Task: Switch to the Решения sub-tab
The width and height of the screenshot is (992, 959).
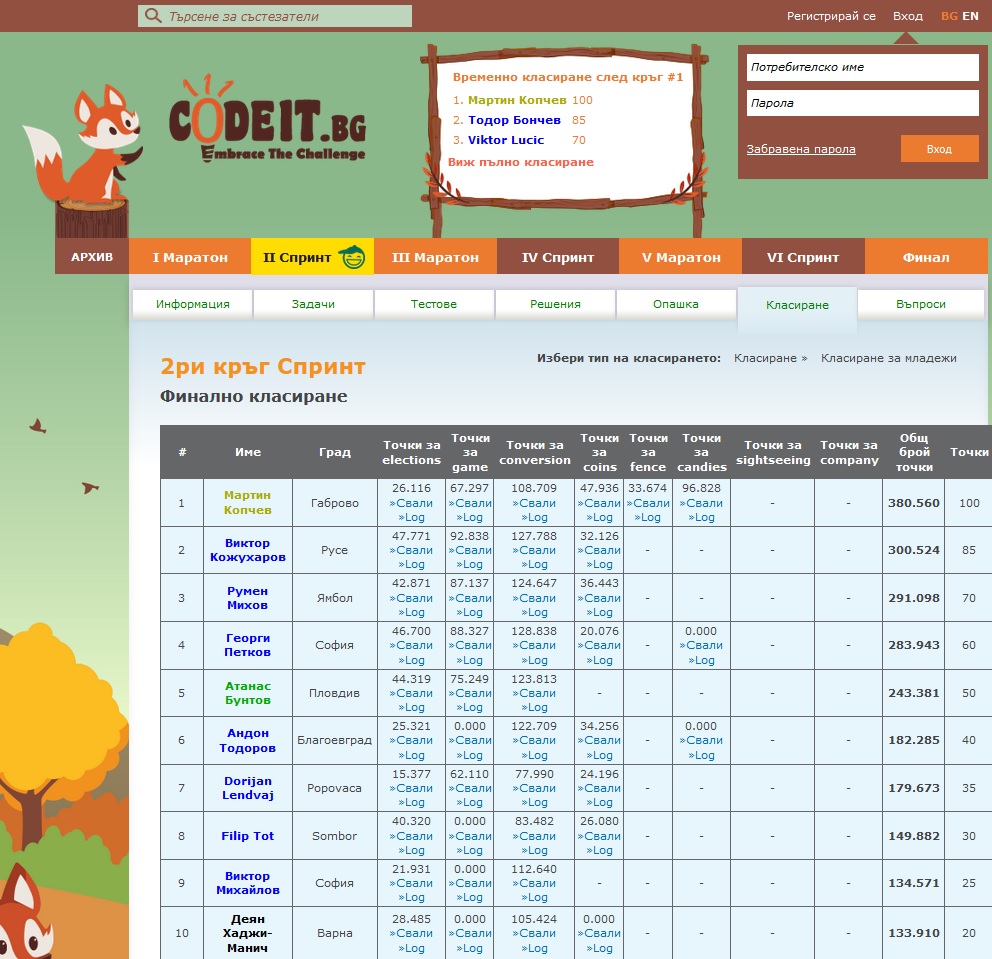Action: coord(555,304)
